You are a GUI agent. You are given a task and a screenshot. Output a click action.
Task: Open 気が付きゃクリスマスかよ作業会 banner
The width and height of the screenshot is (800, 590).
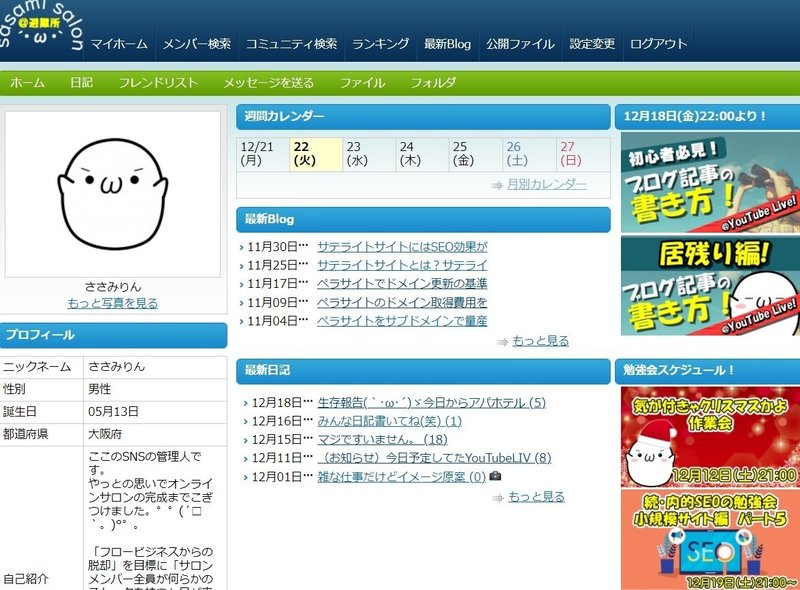pos(710,437)
